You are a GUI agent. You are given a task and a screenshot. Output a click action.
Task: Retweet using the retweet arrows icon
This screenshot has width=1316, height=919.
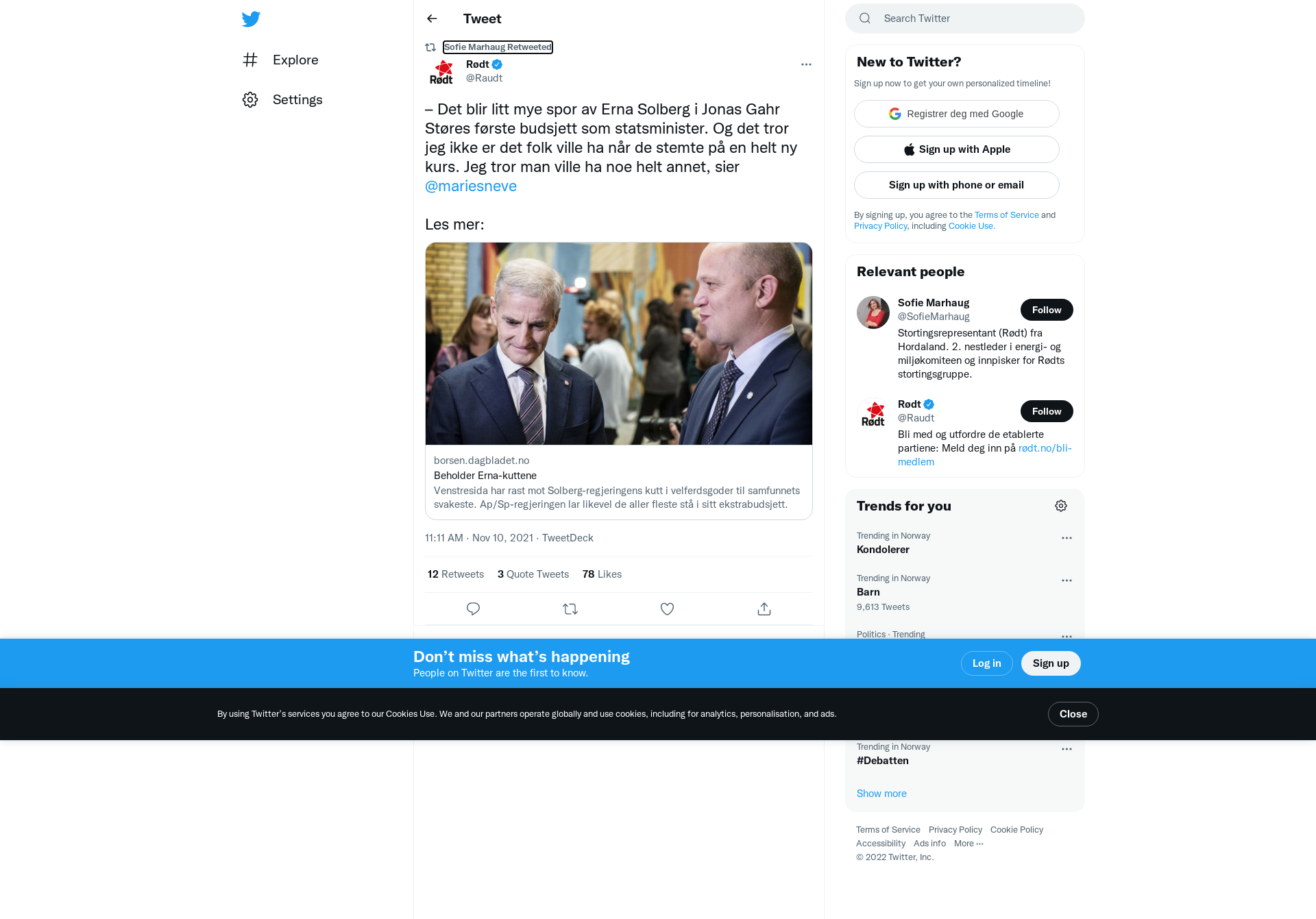[x=570, y=609]
